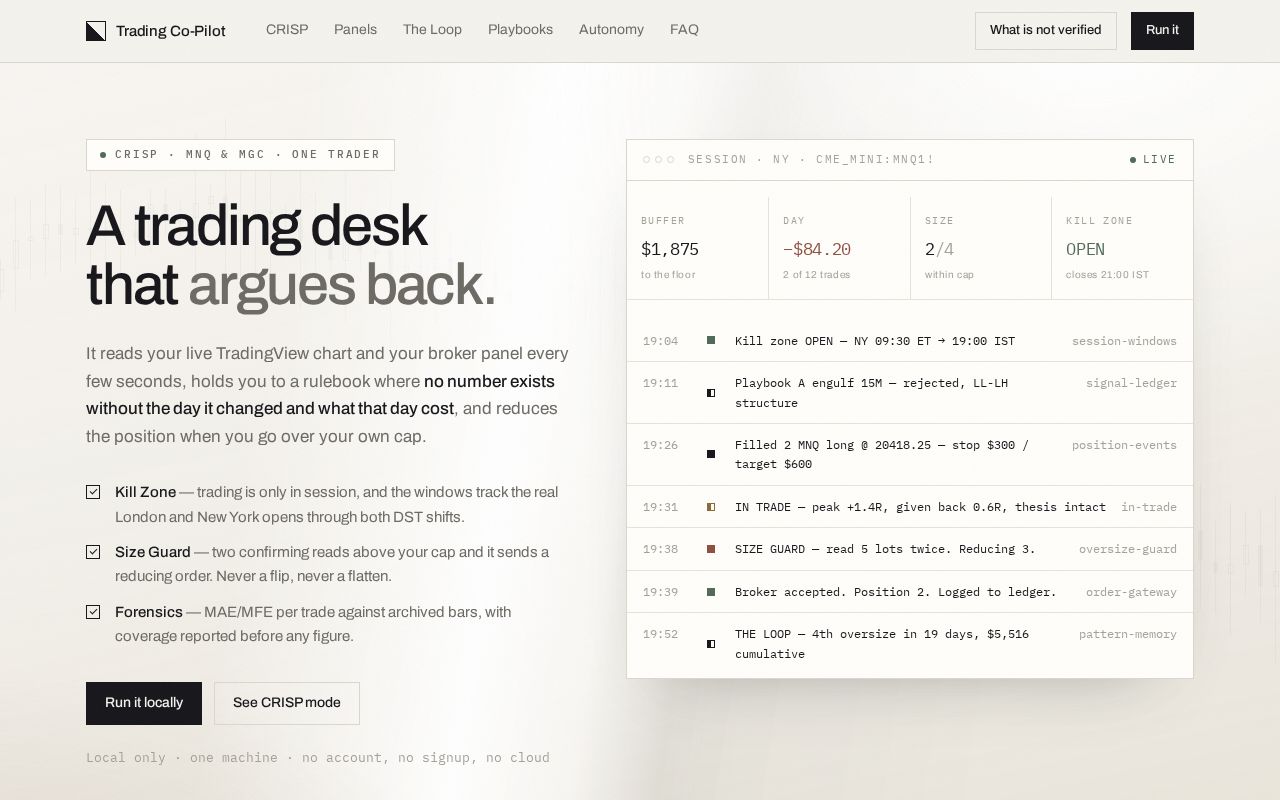
Task: Click the half-filled icon at 19:11 row
Action: point(711,393)
